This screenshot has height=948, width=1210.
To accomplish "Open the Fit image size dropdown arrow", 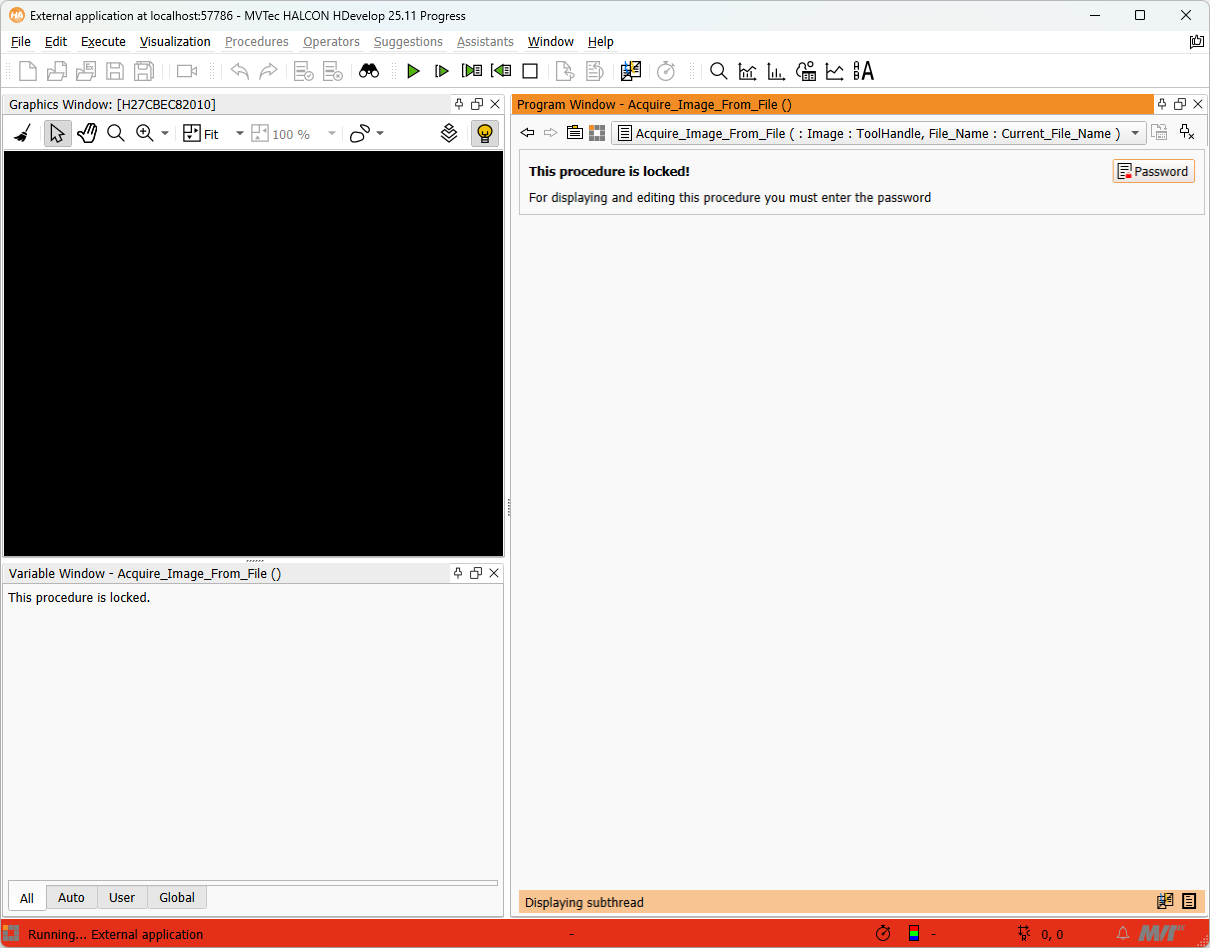I will tap(240, 134).
